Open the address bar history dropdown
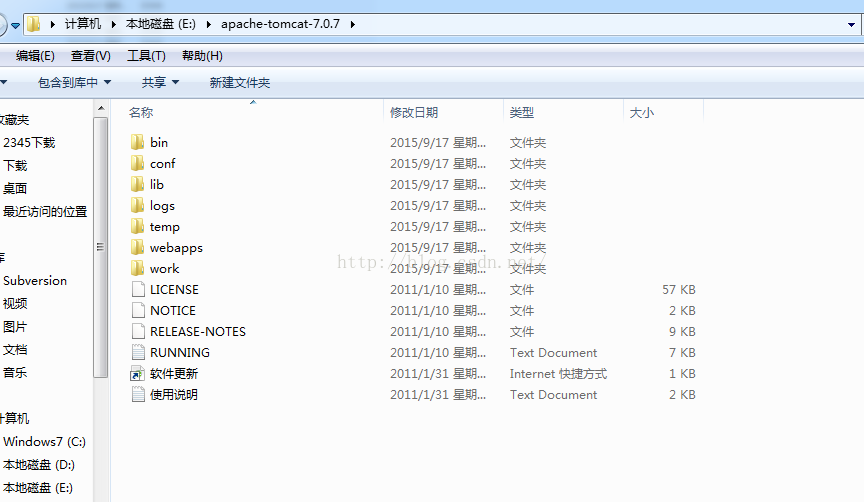The width and height of the screenshot is (864, 502). pos(852,23)
